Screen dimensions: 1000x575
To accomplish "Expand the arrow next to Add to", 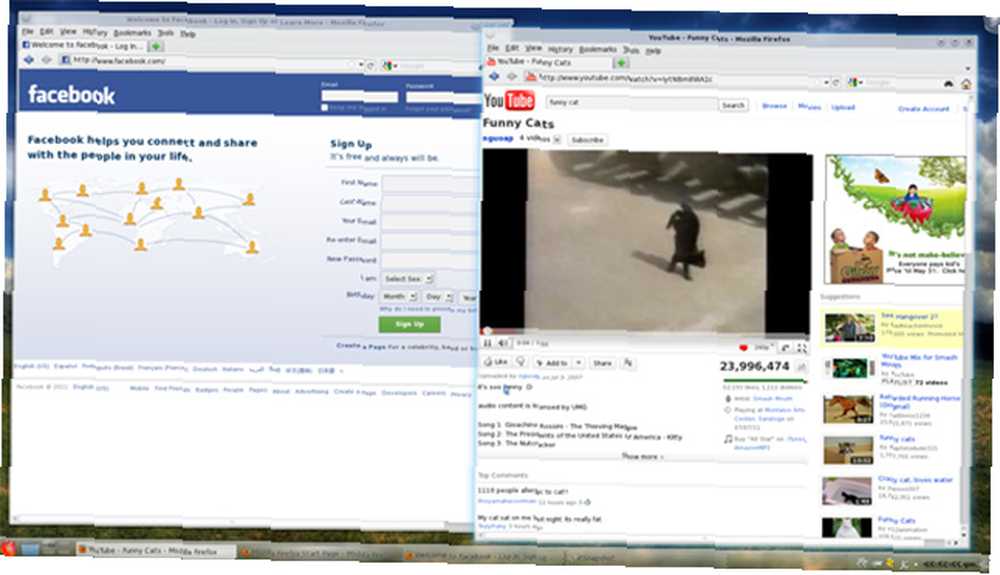I will coord(578,363).
